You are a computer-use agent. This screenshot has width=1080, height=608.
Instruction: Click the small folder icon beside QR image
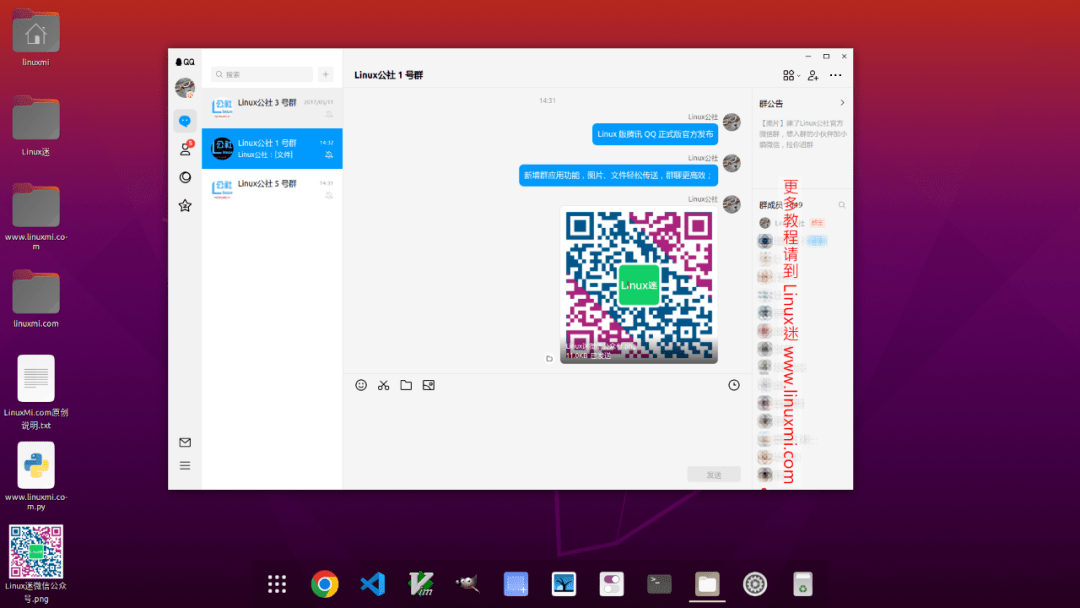(550, 359)
